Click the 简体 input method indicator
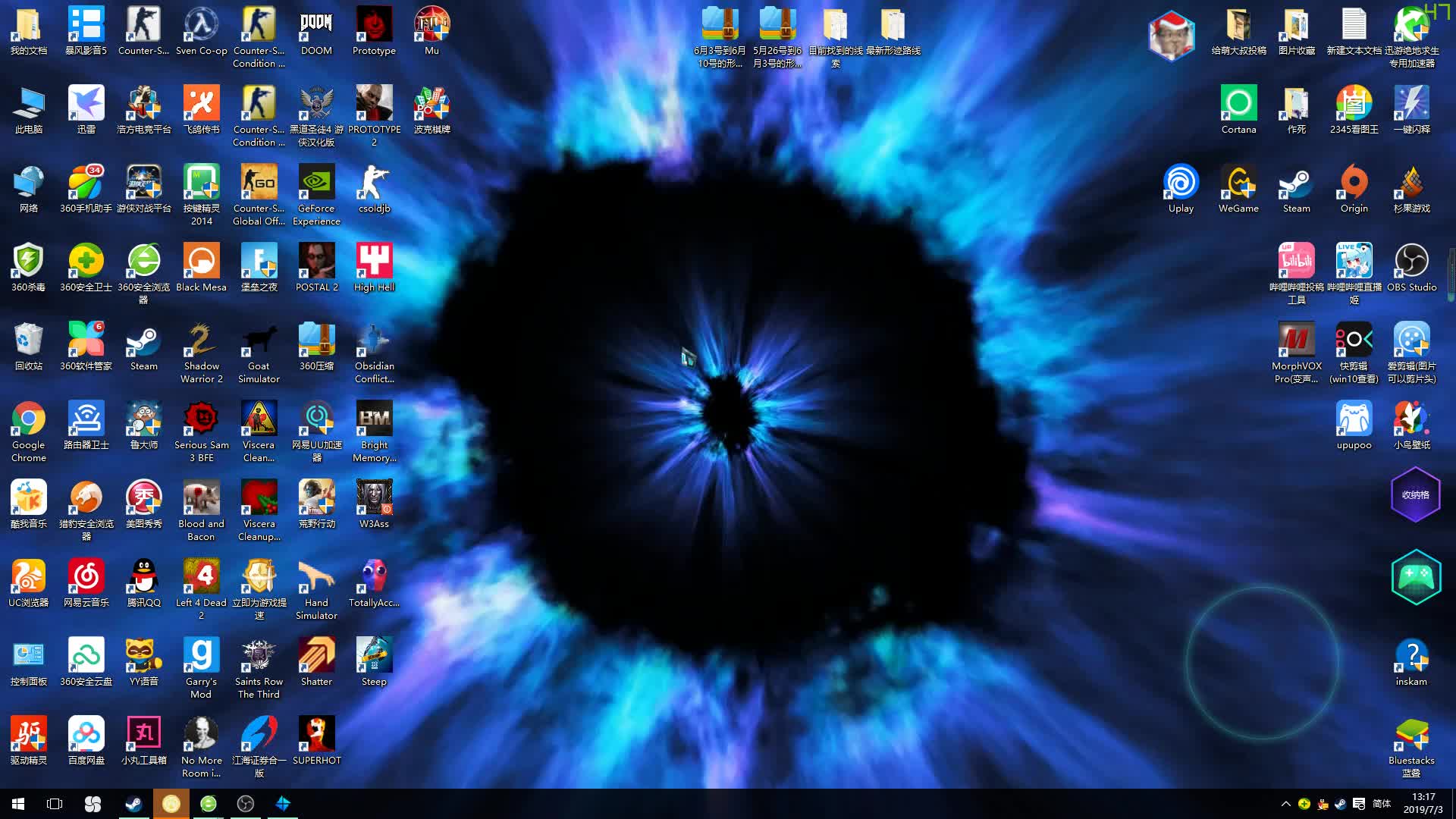The width and height of the screenshot is (1456, 819). pos(1382,804)
